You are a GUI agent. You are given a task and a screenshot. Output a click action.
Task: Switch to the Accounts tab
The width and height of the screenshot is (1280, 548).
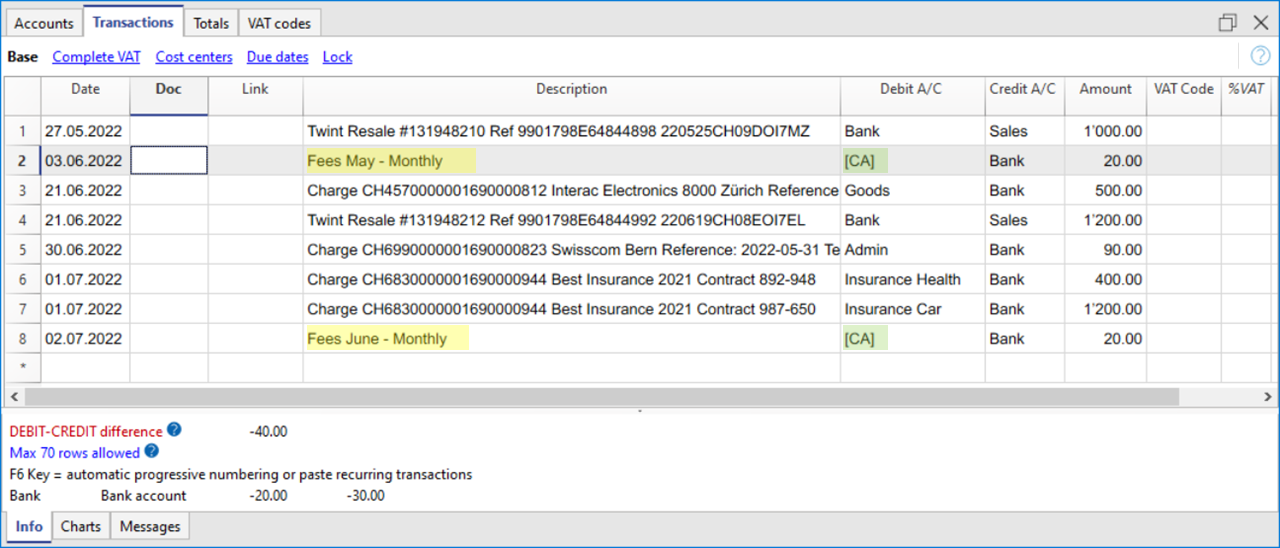tap(44, 23)
